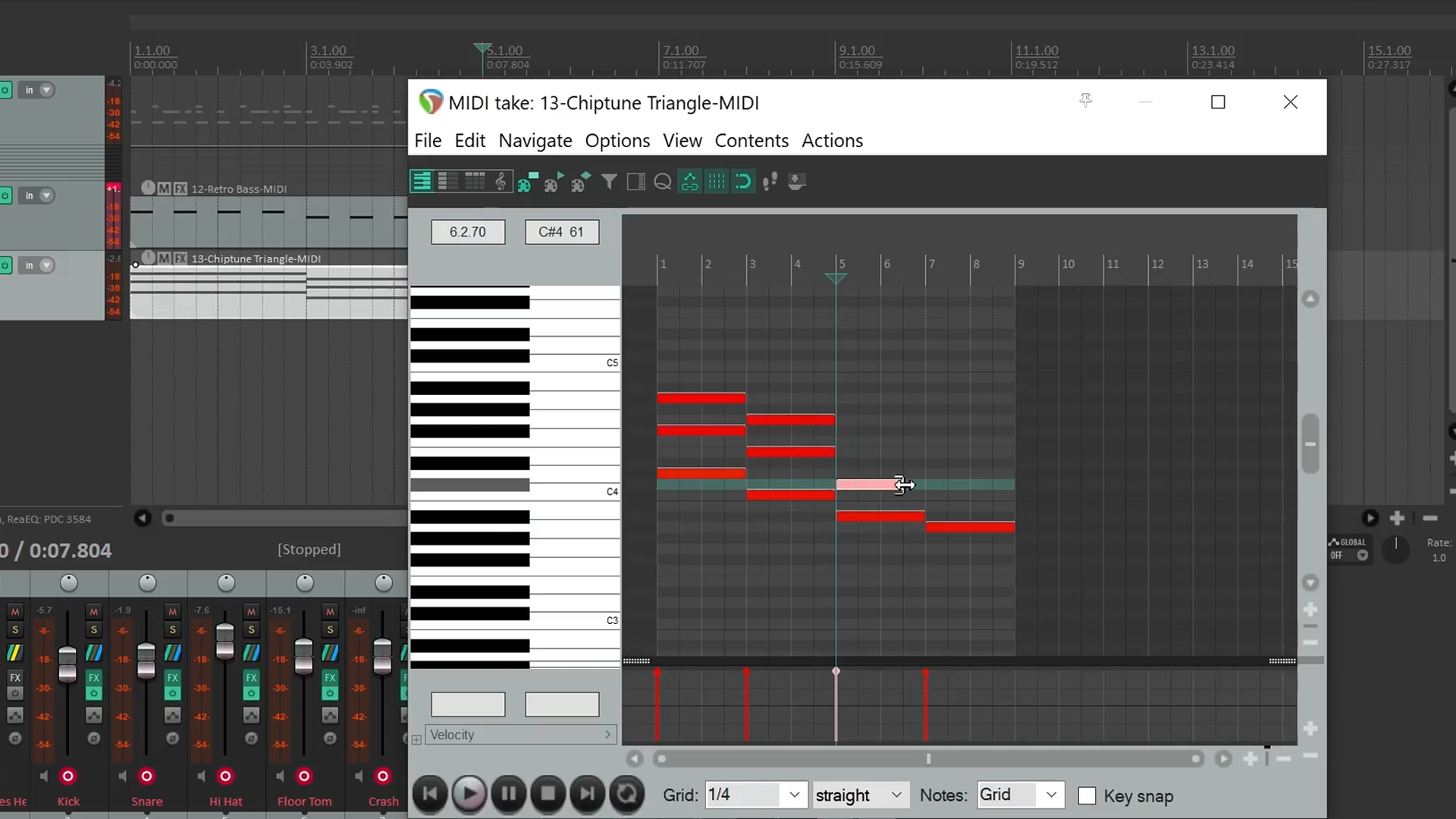Open the MIDI event filter

coord(609,181)
